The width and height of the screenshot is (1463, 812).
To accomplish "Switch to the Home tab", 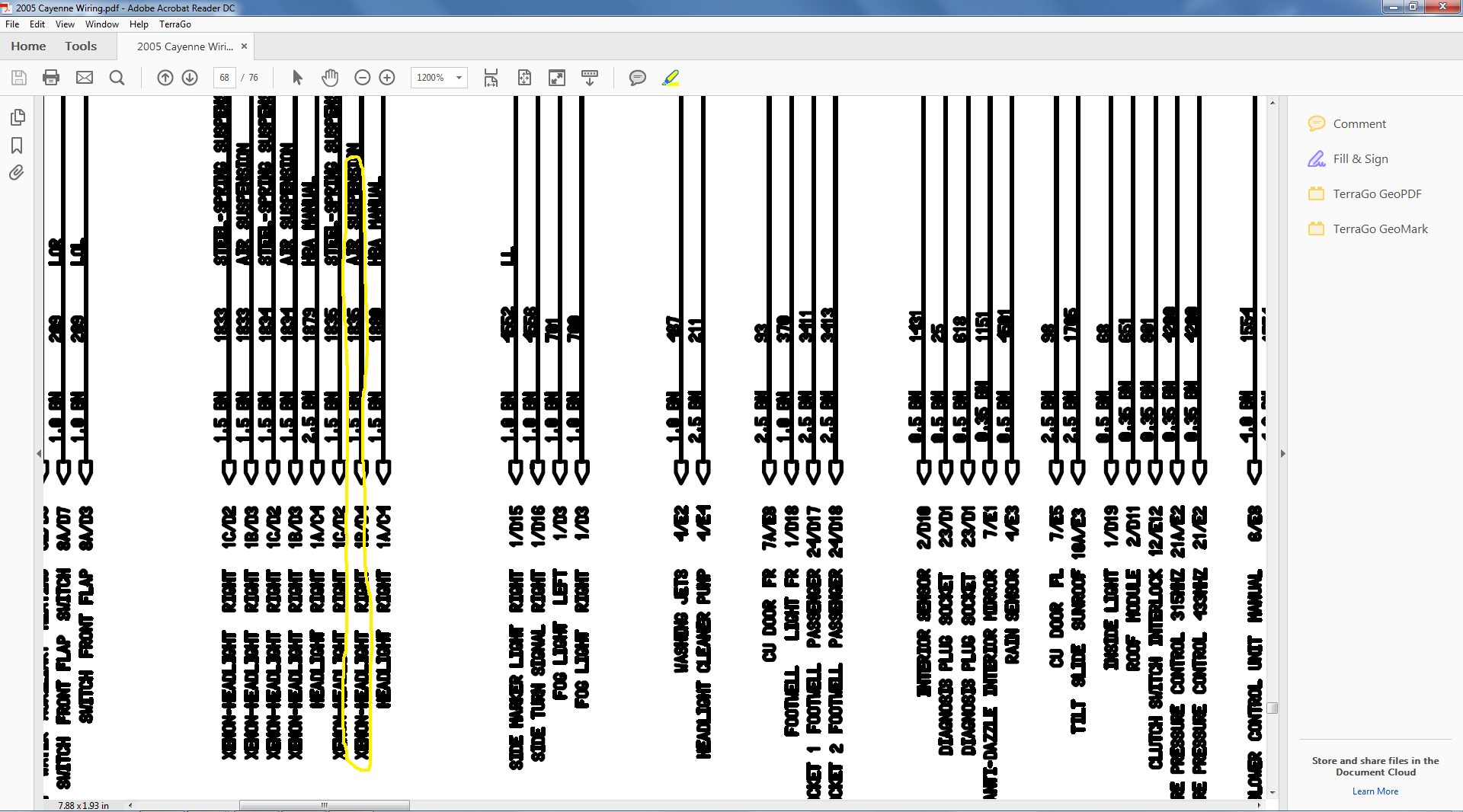I will tap(28, 46).
